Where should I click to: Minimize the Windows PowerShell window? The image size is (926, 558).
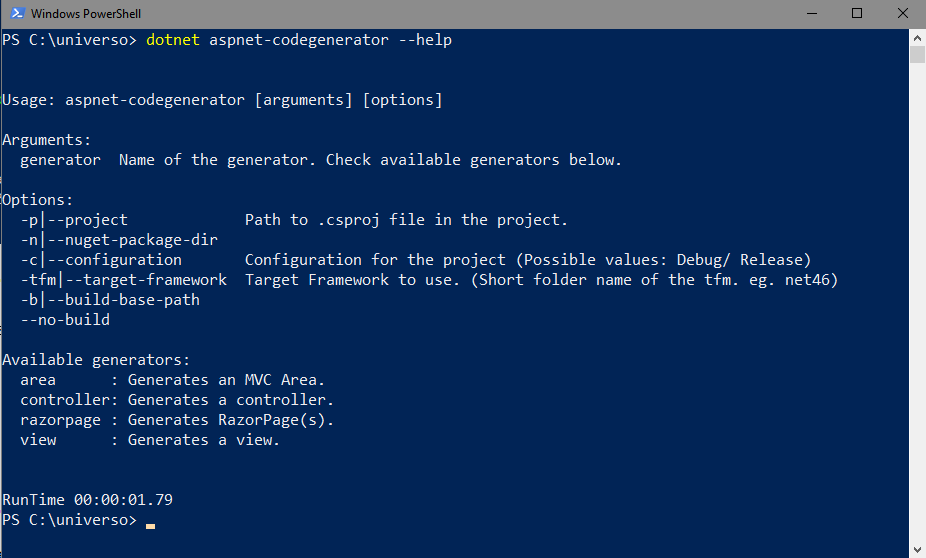(812, 13)
